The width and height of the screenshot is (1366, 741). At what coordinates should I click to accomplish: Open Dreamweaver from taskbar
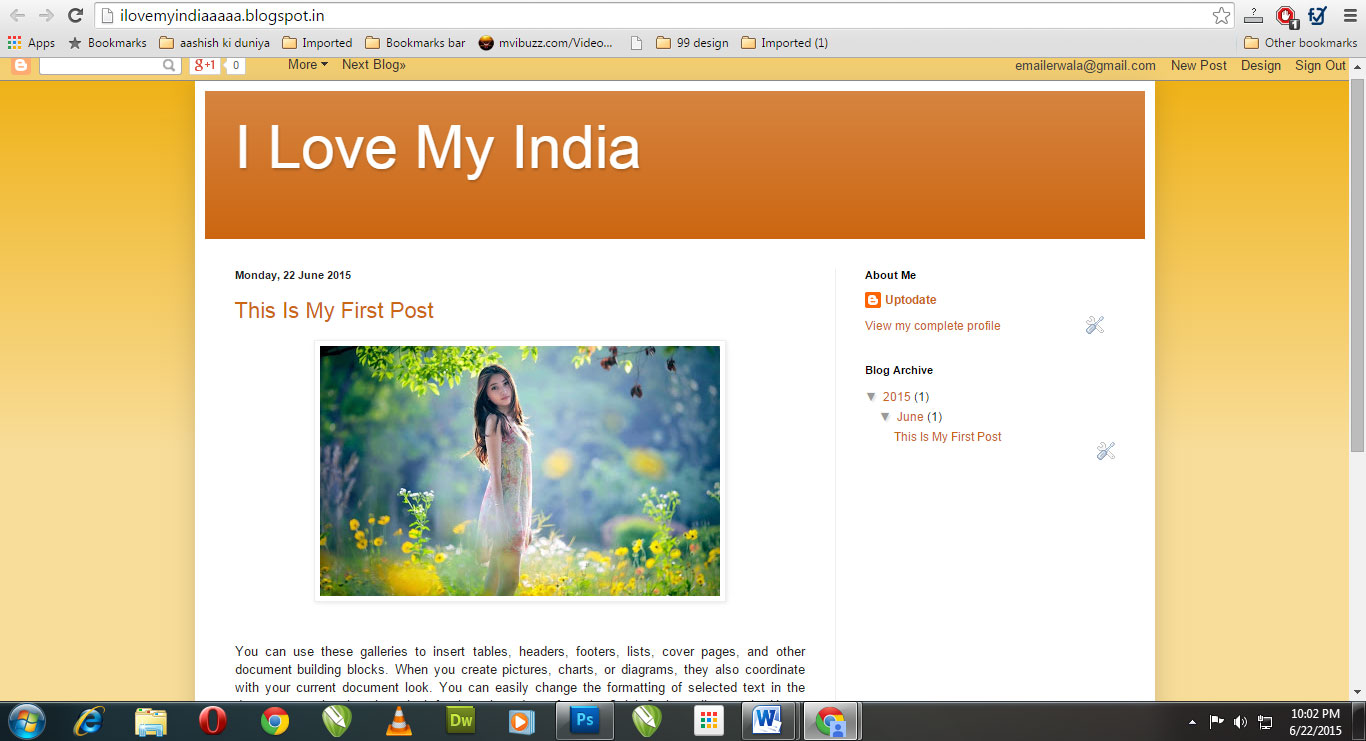[461, 720]
